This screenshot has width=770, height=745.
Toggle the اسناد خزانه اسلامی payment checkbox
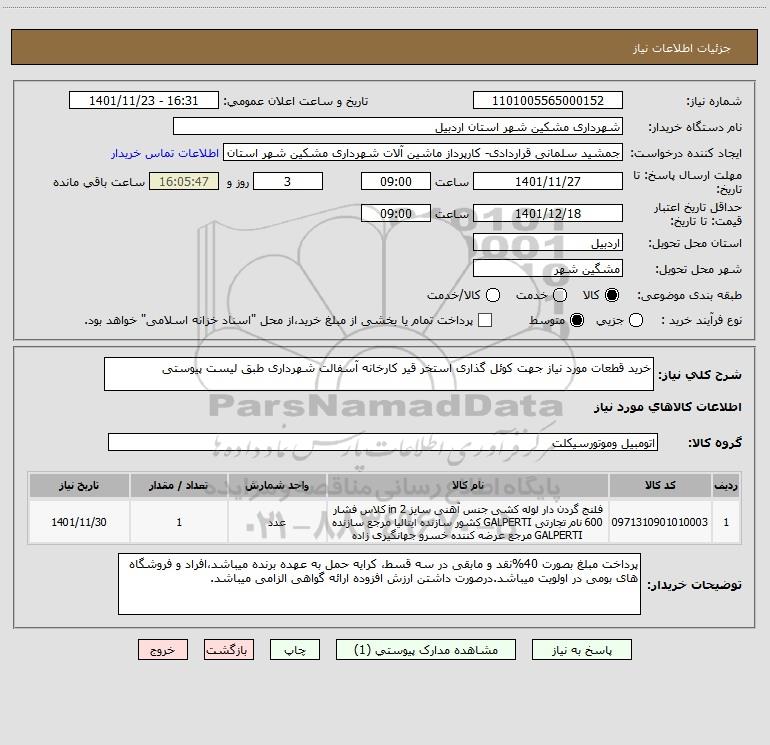coord(485,320)
